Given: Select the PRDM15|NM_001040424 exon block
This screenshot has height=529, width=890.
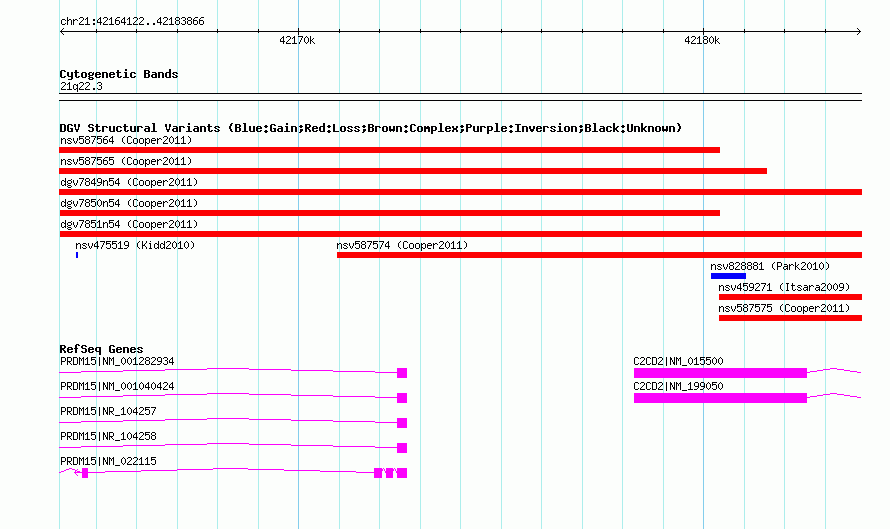Looking at the screenshot, I should pyautogui.click(x=402, y=398).
